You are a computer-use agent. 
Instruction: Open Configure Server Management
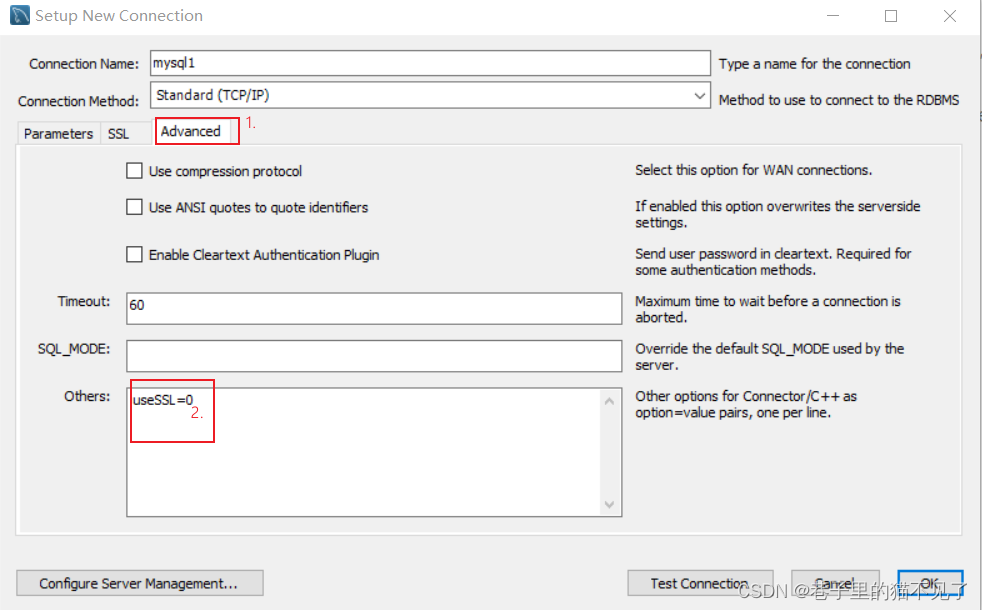tap(139, 583)
